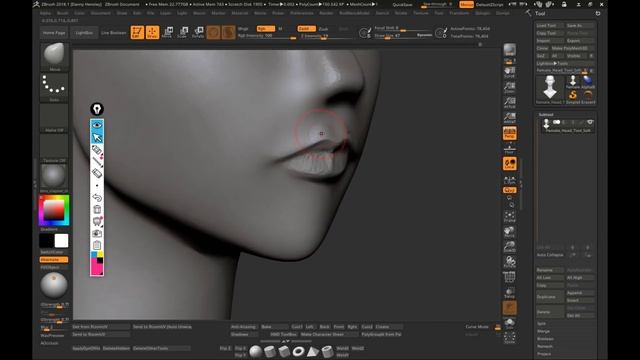
Task: Select the Move transform icon in top shelf
Action: [x=167, y=32]
